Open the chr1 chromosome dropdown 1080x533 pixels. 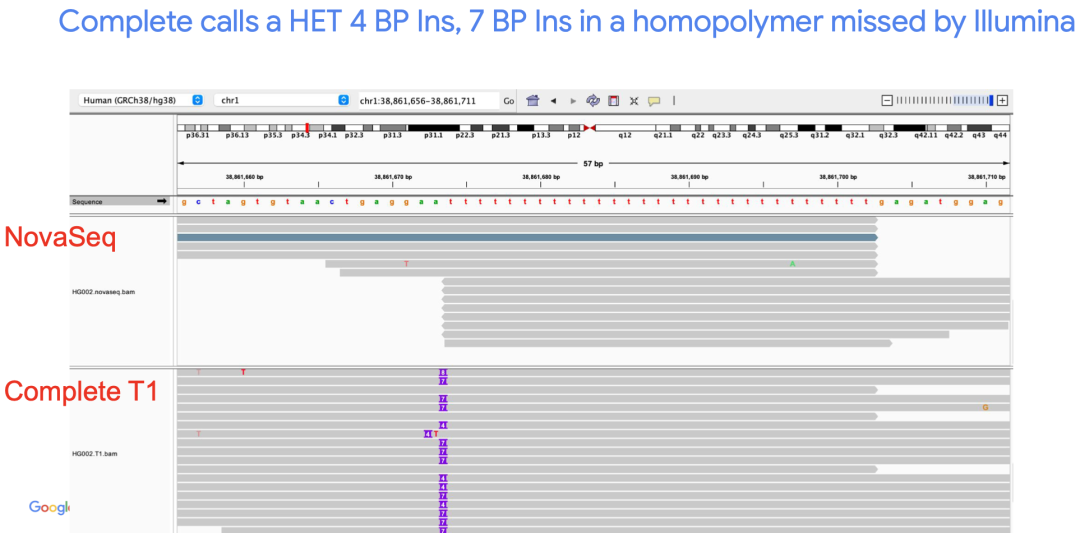coord(284,100)
